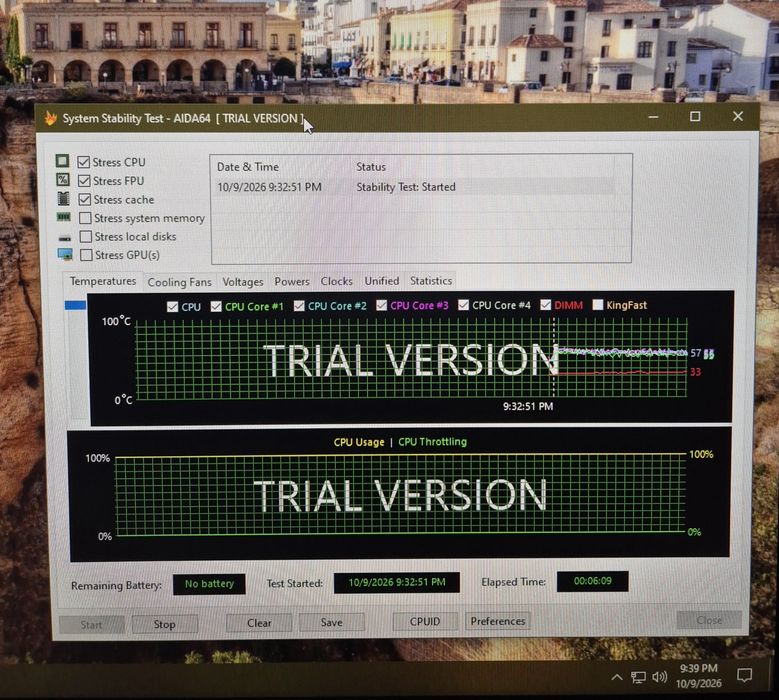Click the Save button

[x=331, y=622]
